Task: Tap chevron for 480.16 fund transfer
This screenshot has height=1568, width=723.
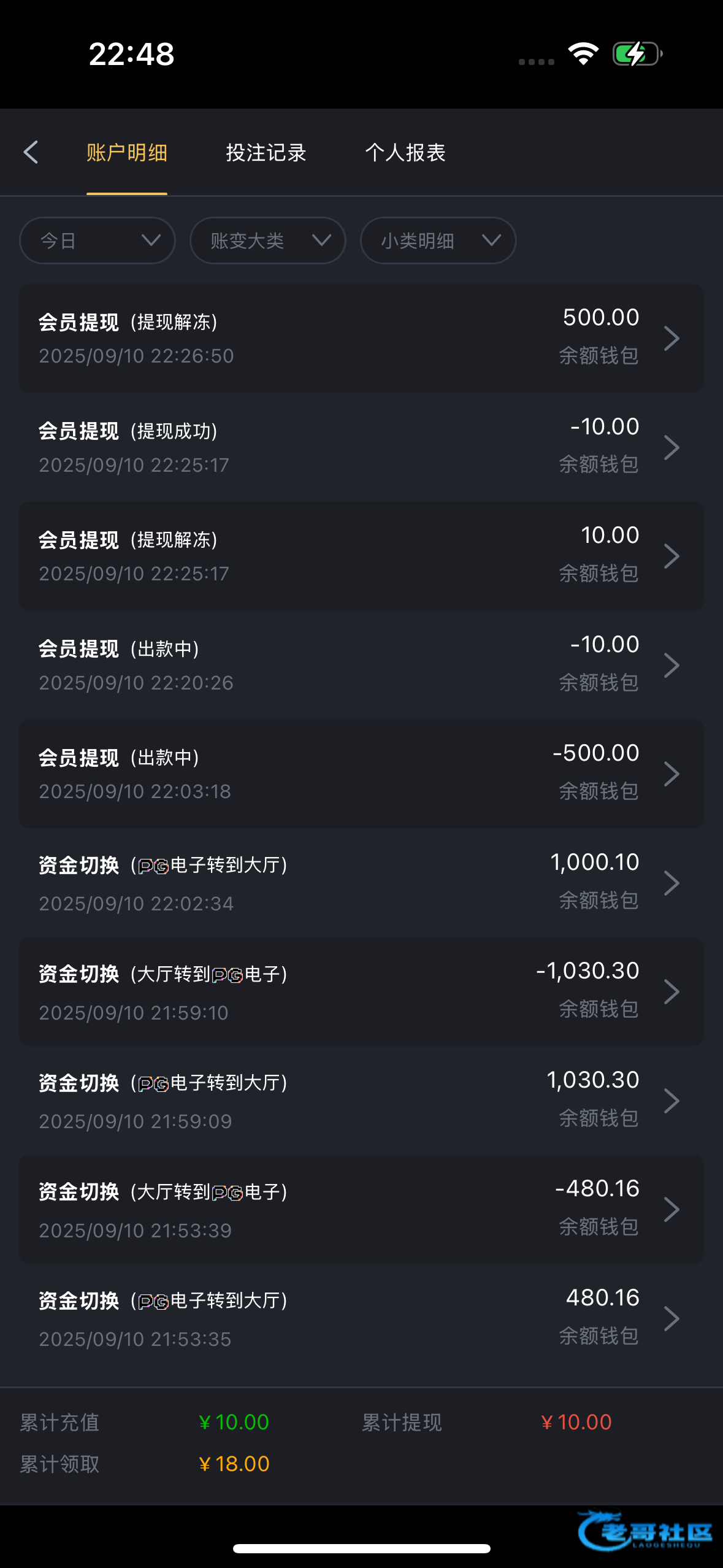Action: tap(671, 1318)
